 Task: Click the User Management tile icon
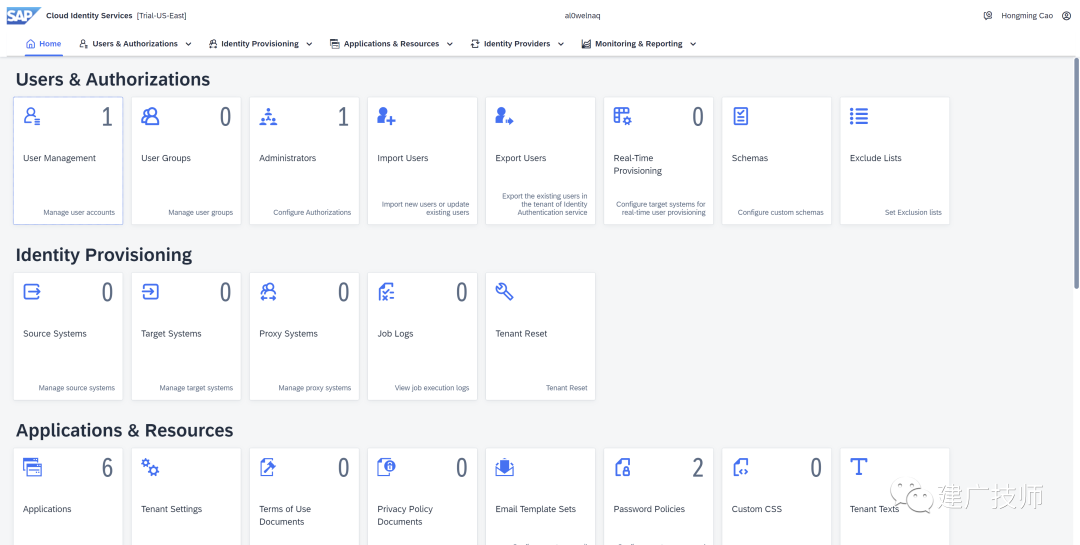click(32, 116)
